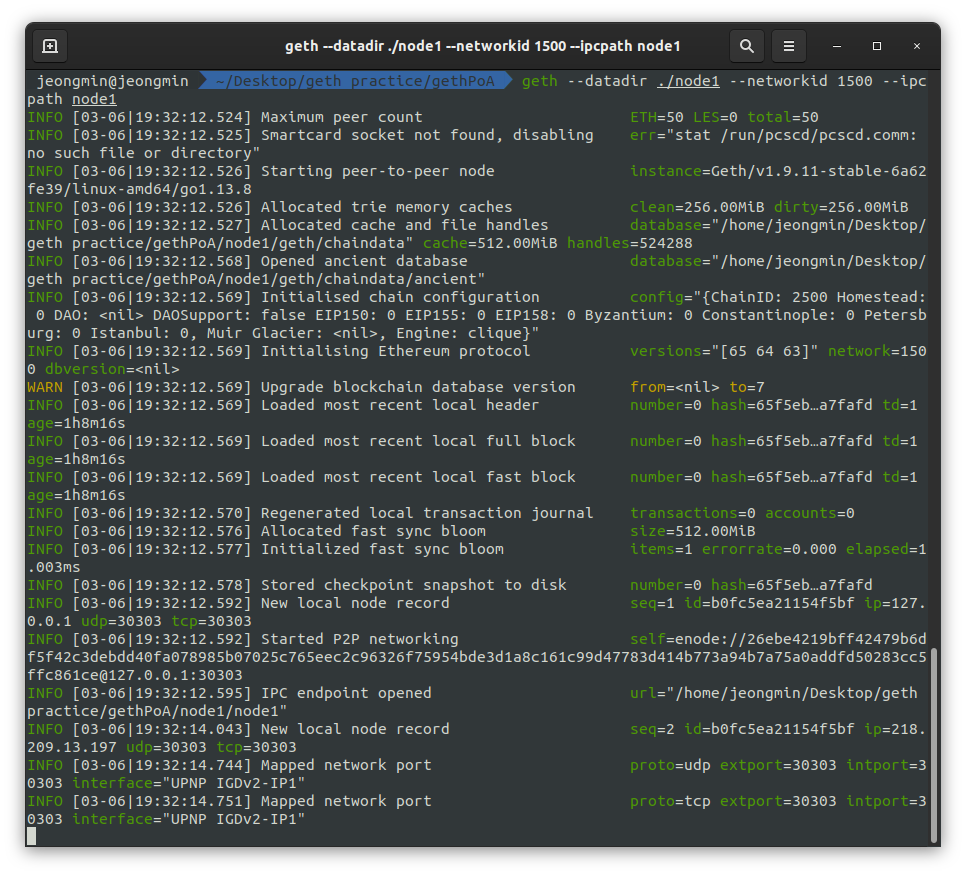Close the geth terminal window
Viewport: 966px width, 875px height.
(917, 46)
